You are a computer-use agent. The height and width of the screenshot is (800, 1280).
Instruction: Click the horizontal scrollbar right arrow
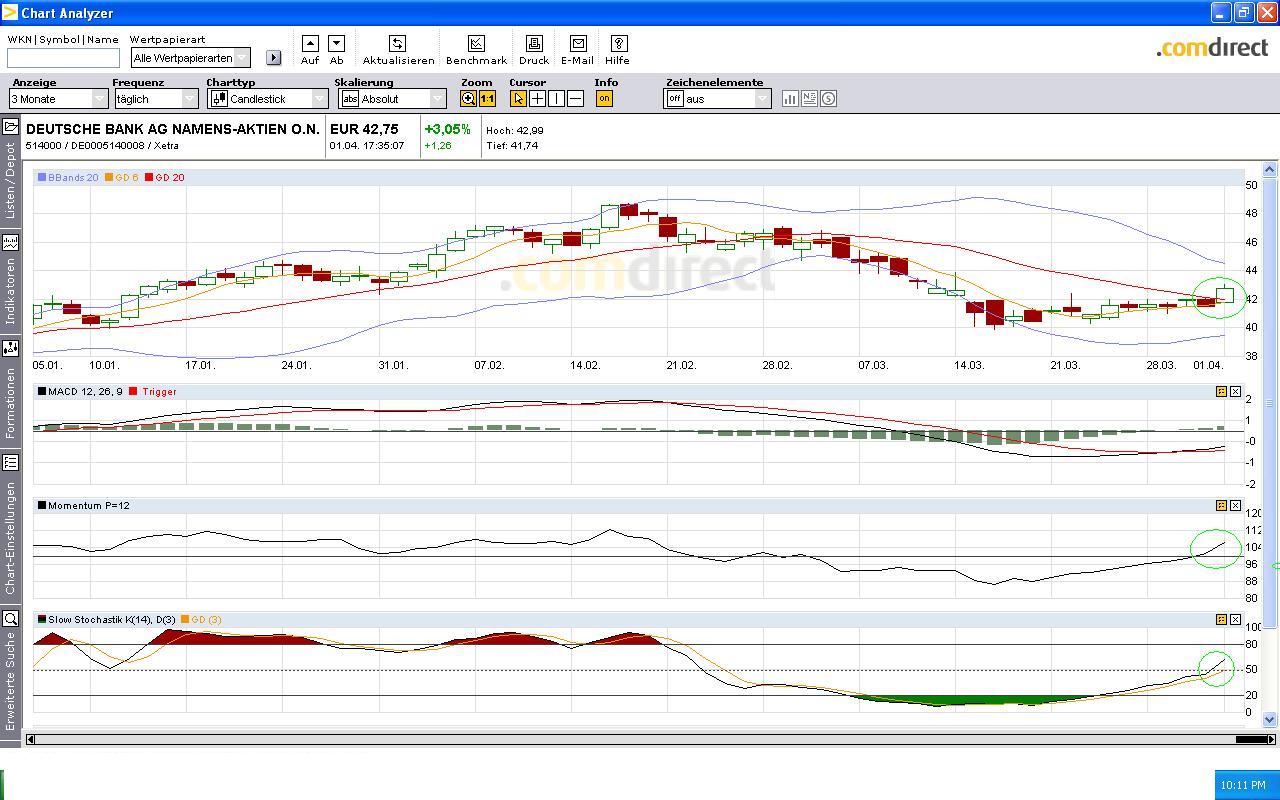1272,739
